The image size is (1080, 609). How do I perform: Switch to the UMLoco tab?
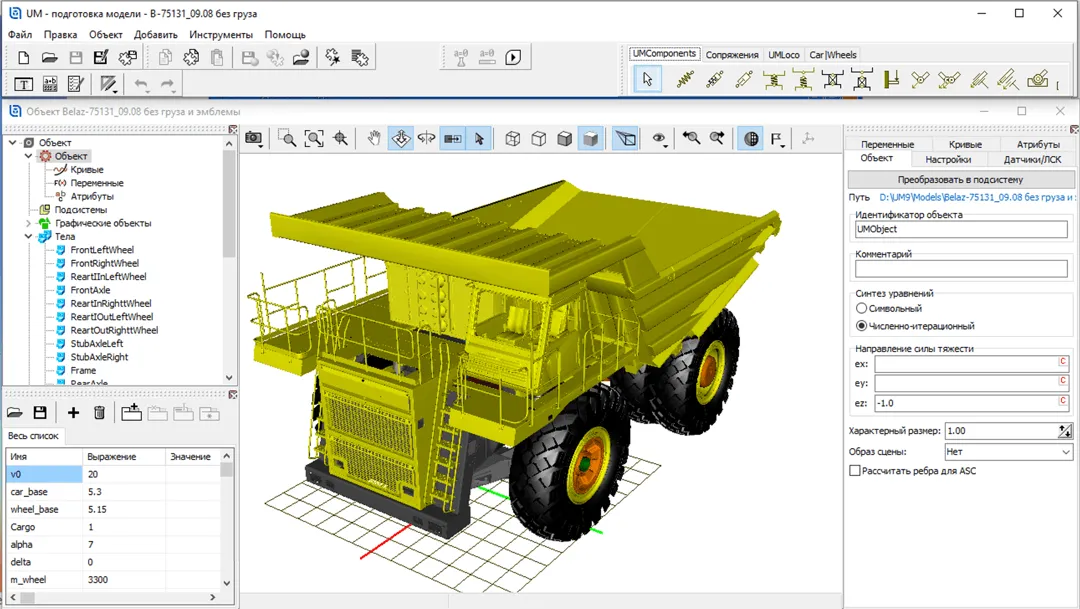784,54
